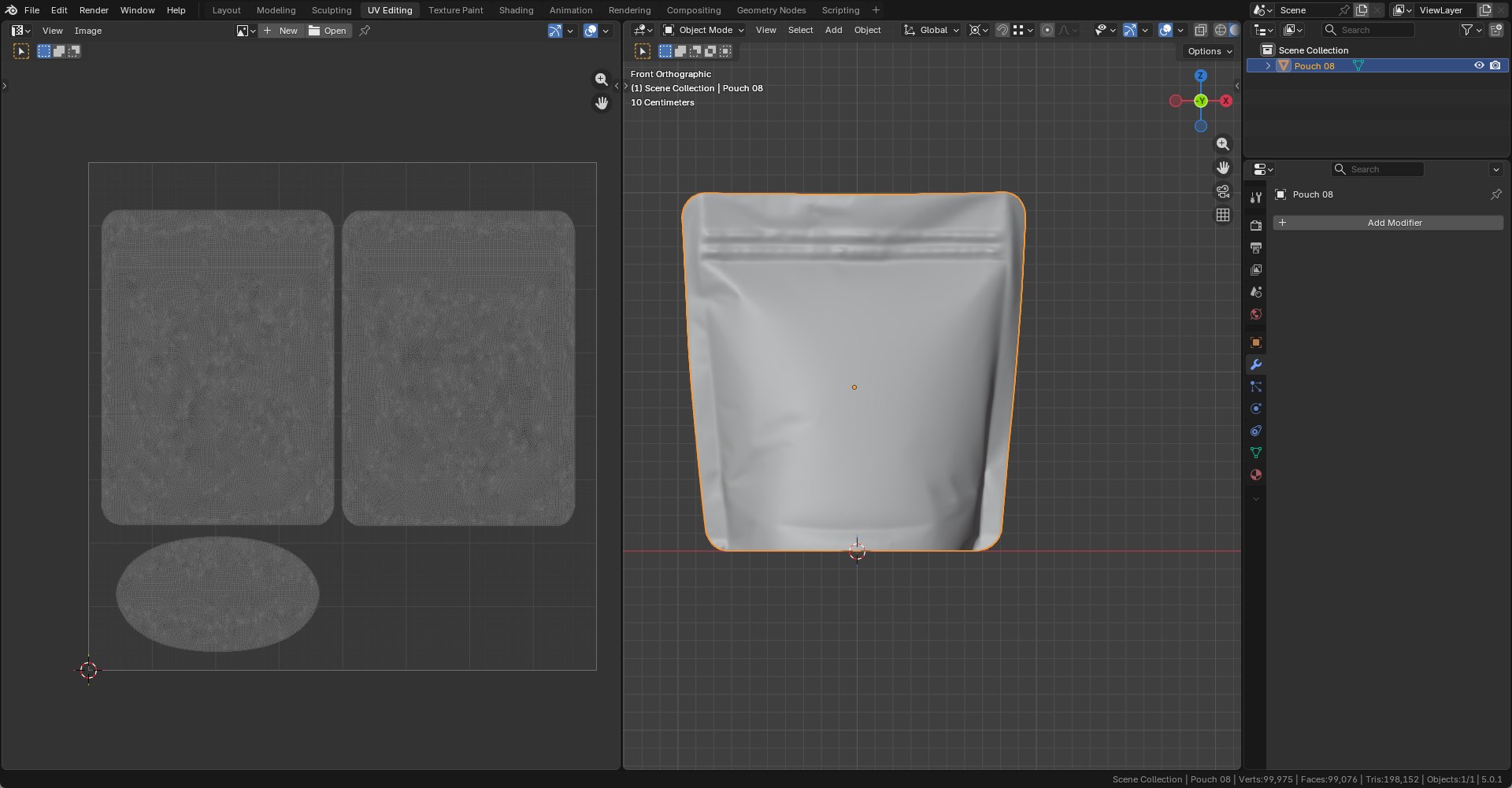Switch to the Shading workspace tab

pos(516,10)
